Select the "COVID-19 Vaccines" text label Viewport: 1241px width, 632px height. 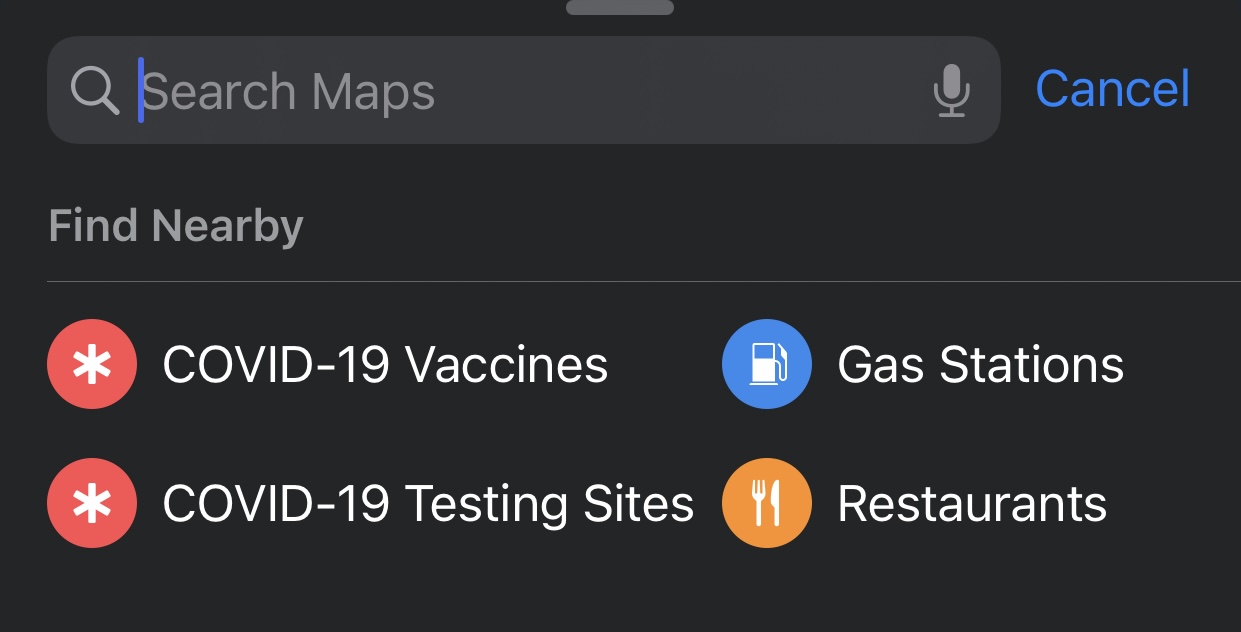click(385, 365)
